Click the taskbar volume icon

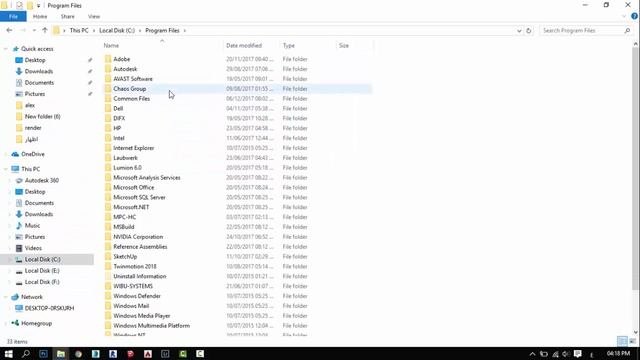coord(566,354)
